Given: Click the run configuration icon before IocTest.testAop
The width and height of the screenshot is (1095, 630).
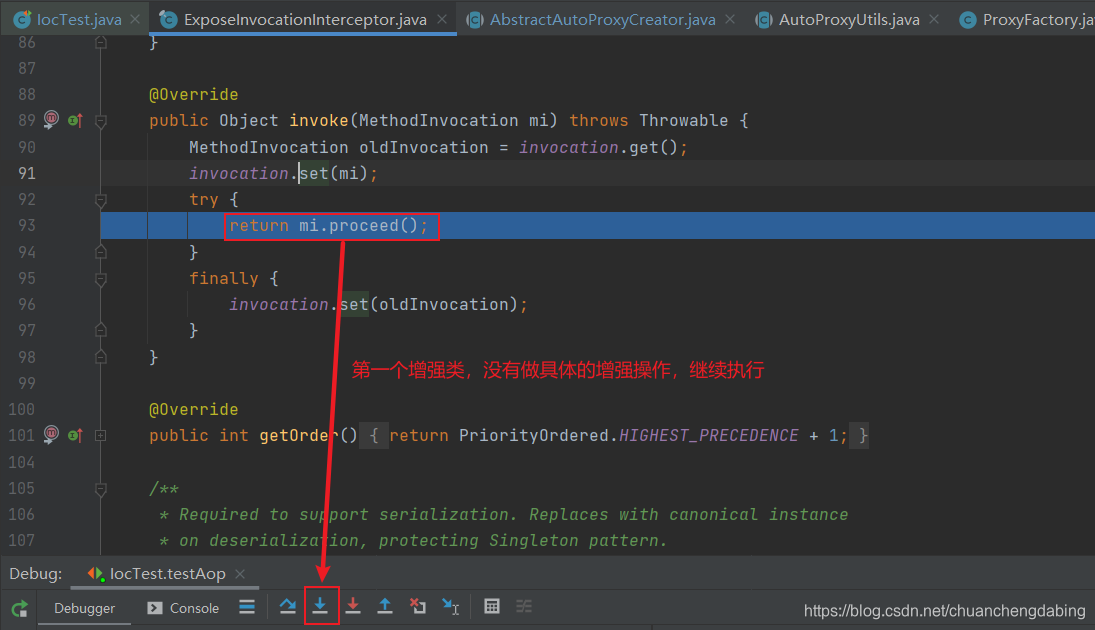Looking at the screenshot, I should 96,574.
